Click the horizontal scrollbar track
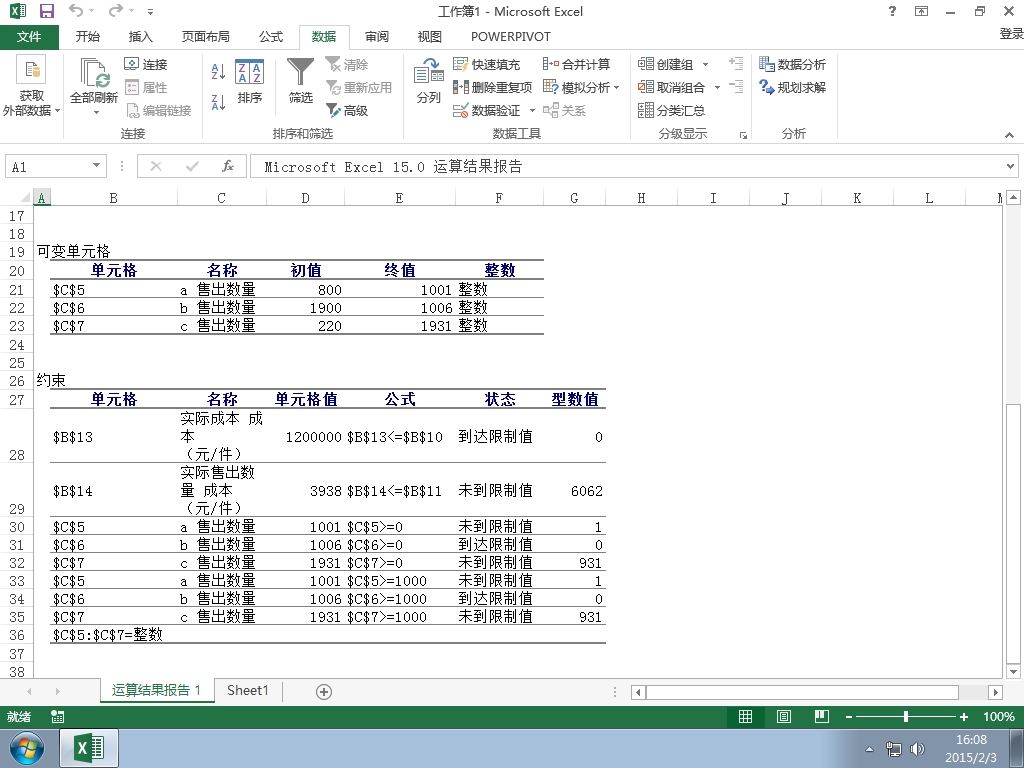 [802, 692]
